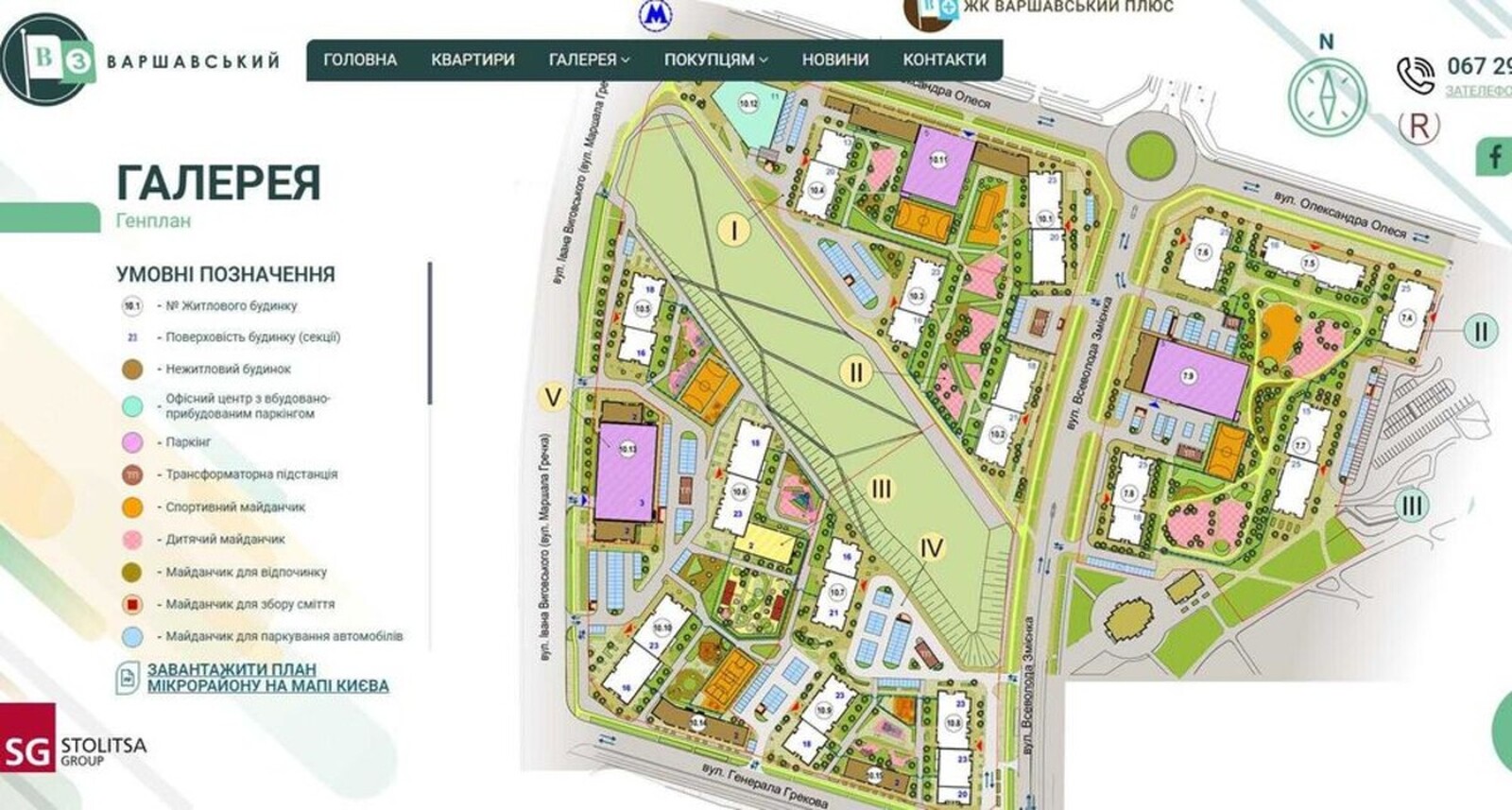Select residential building 10.9 on the plan
This screenshot has height=810, width=1512.
824,711
